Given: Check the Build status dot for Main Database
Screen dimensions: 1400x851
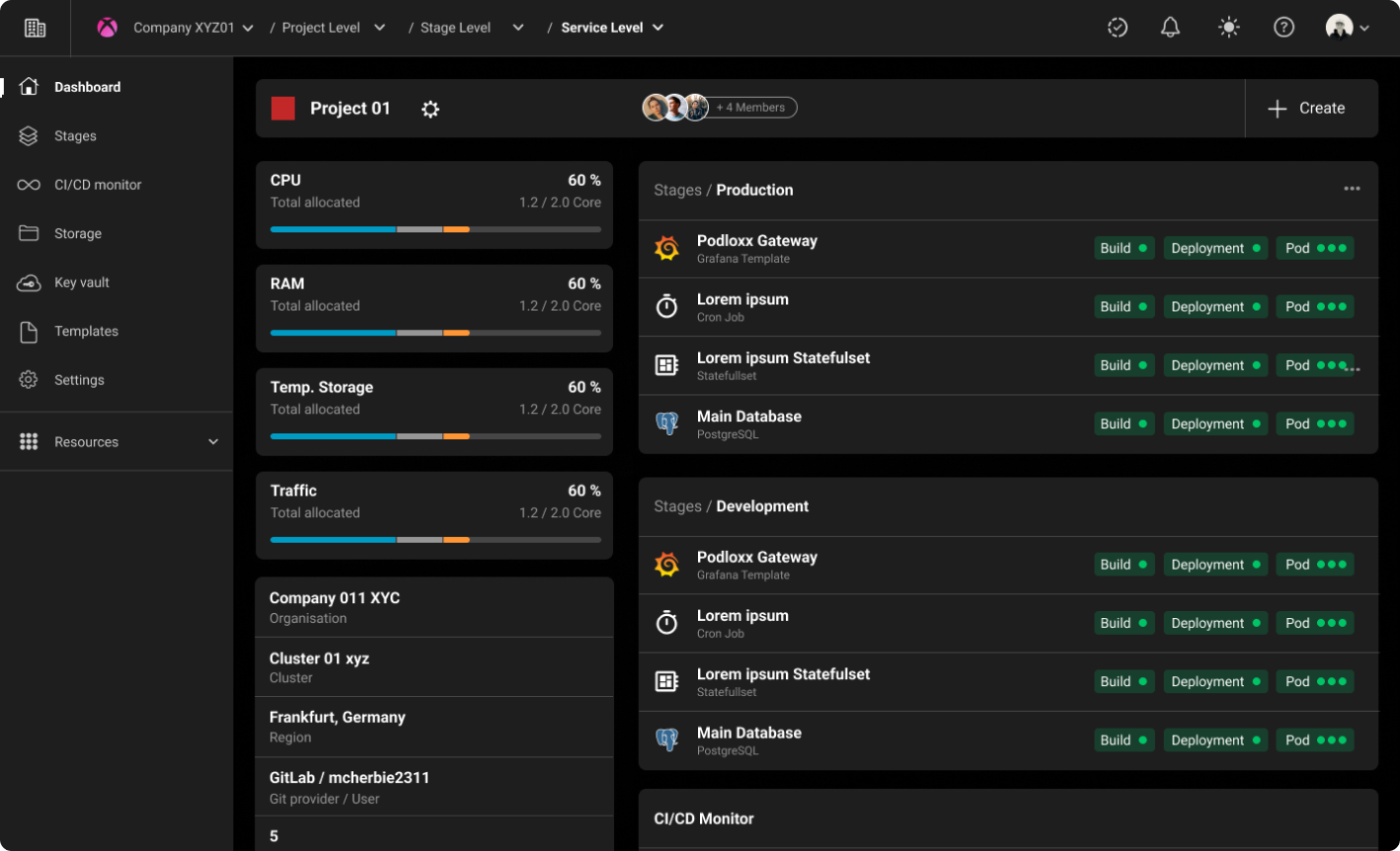Looking at the screenshot, I should pyautogui.click(x=1145, y=424).
